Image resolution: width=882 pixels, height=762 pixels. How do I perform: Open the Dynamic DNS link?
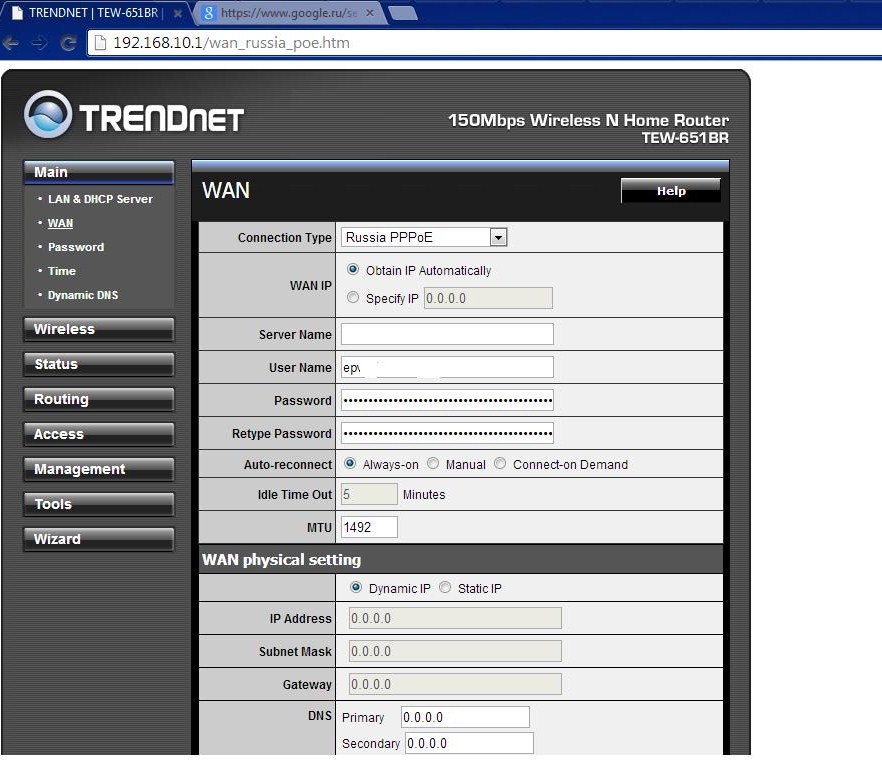(x=83, y=295)
